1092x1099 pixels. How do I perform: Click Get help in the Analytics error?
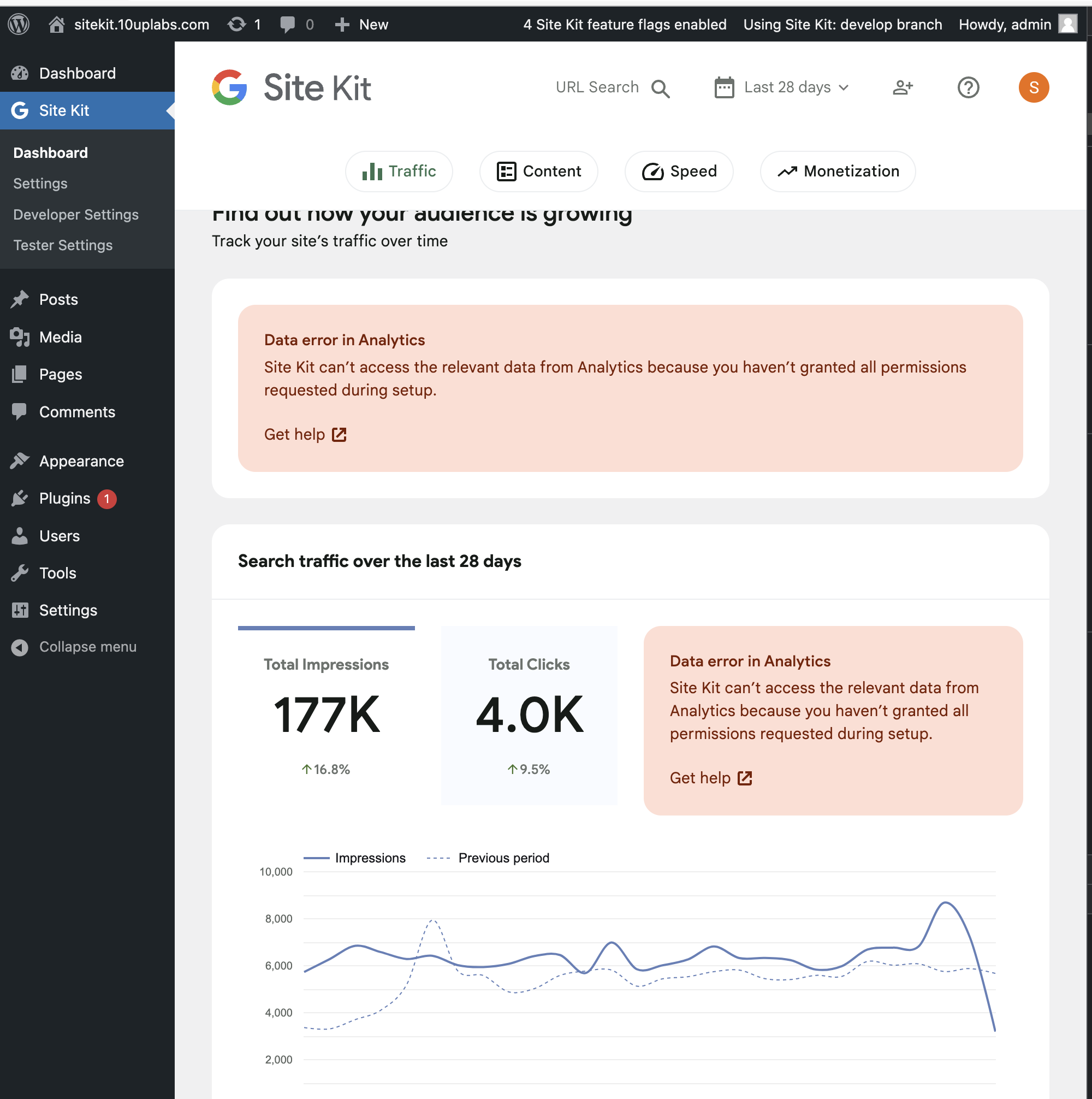click(x=305, y=434)
